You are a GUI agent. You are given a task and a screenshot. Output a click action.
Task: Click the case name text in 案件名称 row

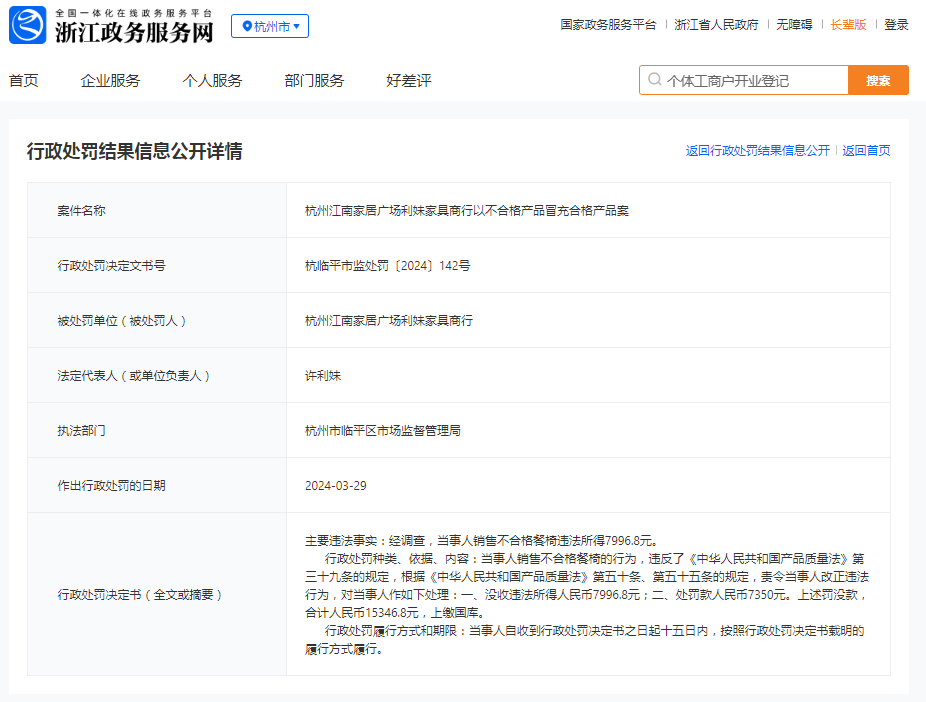click(x=467, y=211)
